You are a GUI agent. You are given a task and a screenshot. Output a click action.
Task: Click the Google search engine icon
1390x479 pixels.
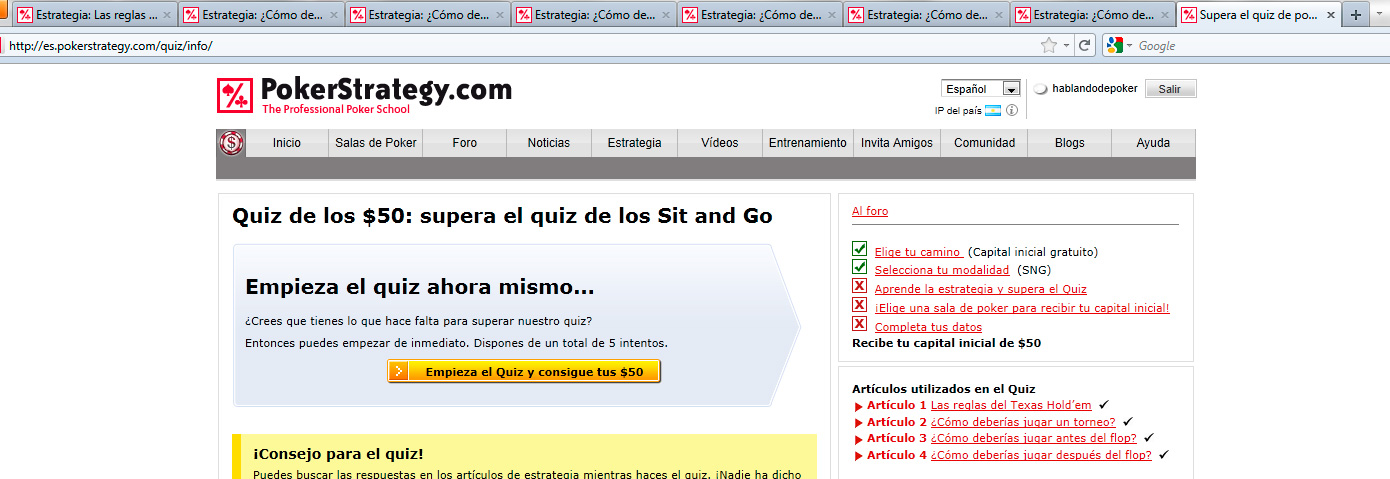pos(1114,46)
